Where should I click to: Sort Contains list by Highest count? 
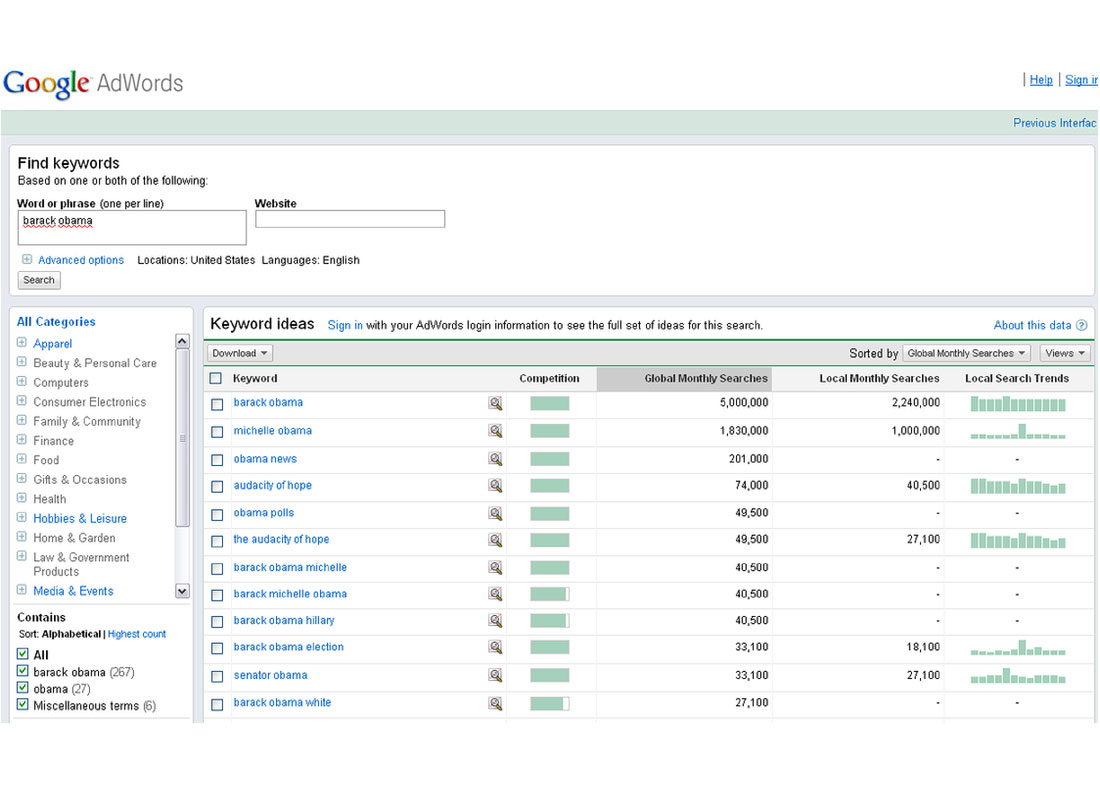coord(137,634)
